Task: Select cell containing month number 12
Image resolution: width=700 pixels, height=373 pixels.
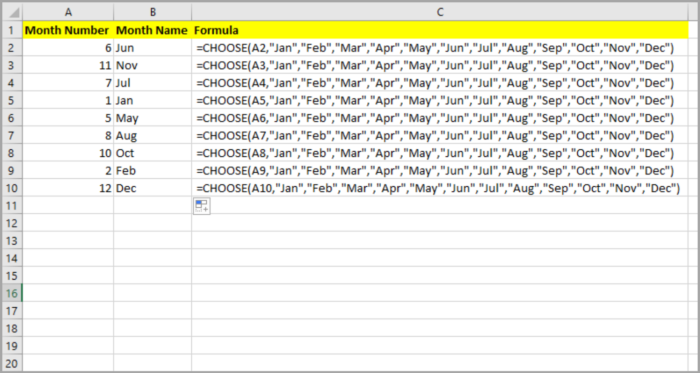Action: click(x=68, y=188)
